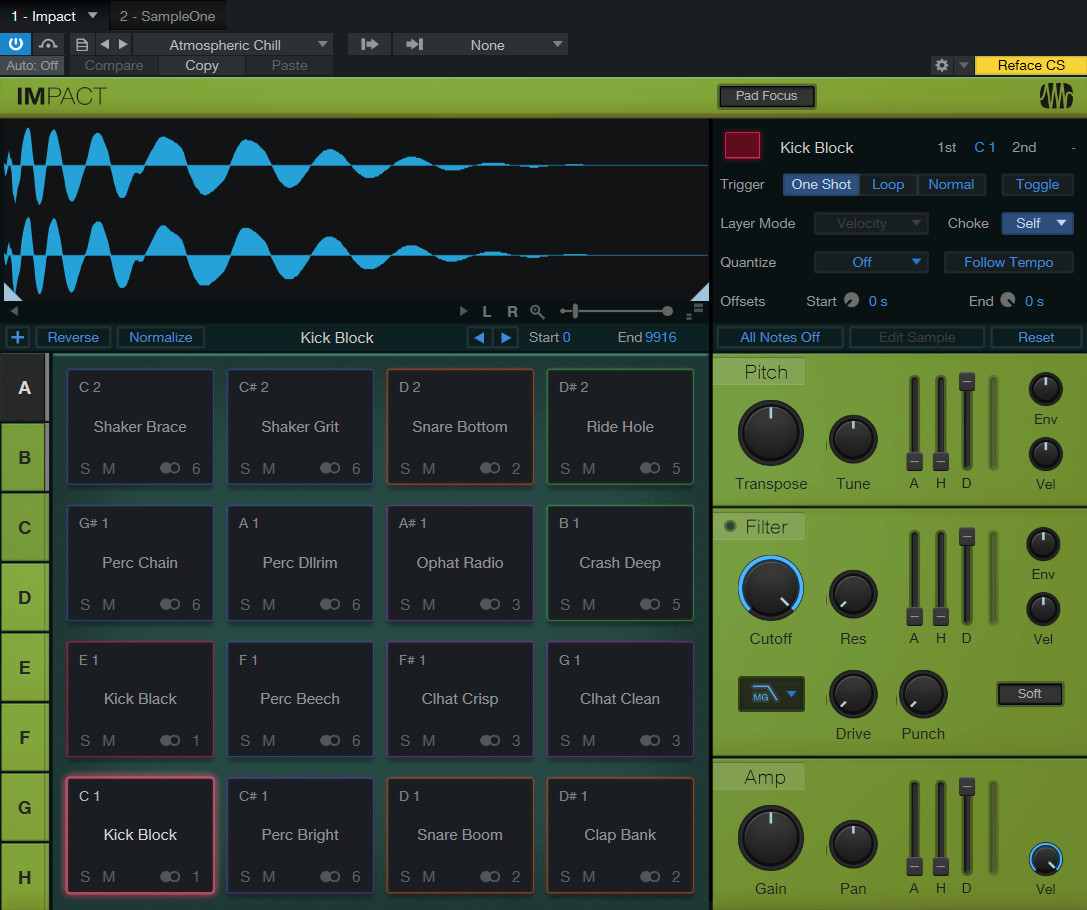This screenshot has height=910, width=1087.
Task: Click the Amp Gain knob
Action: [x=771, y=838]
